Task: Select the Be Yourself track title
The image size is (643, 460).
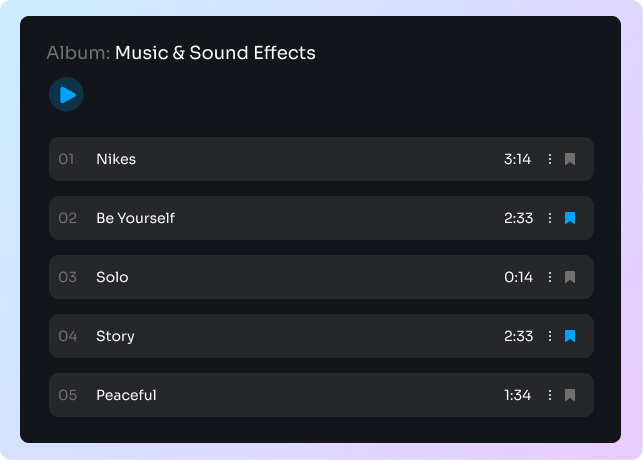Action: pyautogui.click(x=135, y=218)
